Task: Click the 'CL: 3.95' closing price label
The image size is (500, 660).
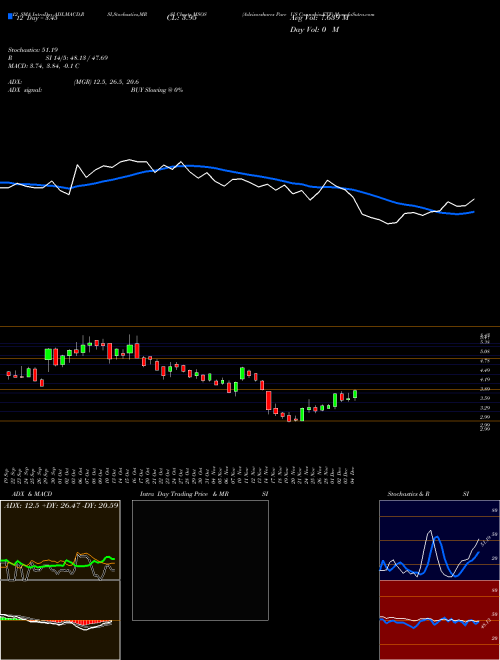Action: [x=182, y=19]
